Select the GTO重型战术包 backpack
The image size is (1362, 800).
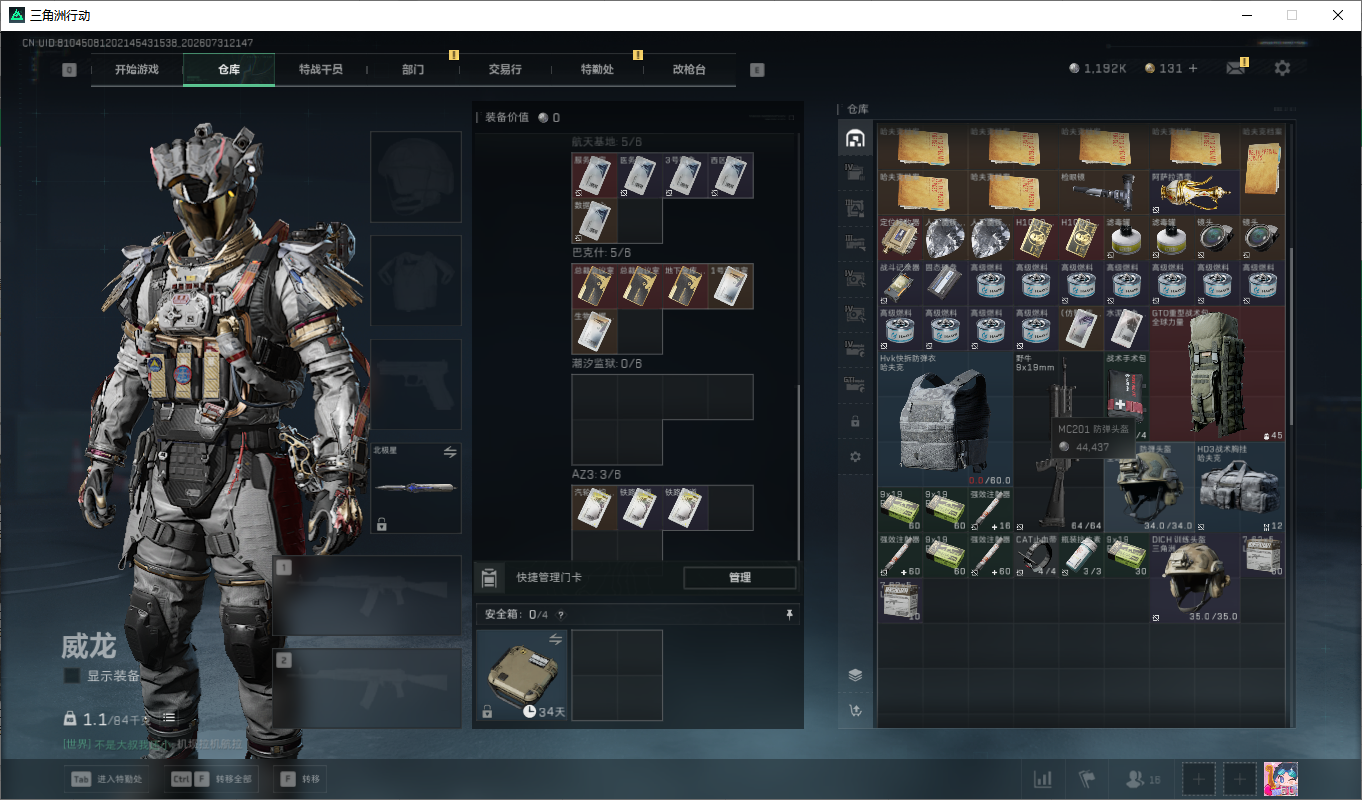1216,374
